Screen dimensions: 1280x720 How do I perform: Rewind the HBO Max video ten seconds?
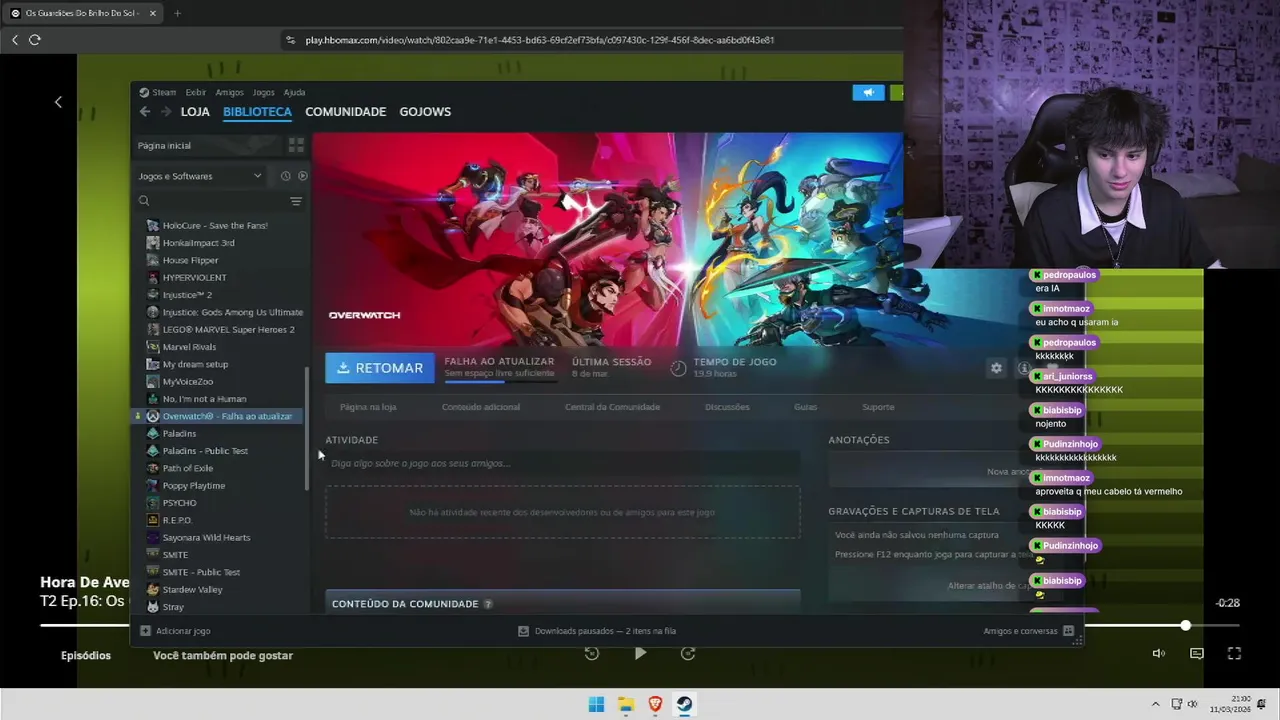(592, 653)
